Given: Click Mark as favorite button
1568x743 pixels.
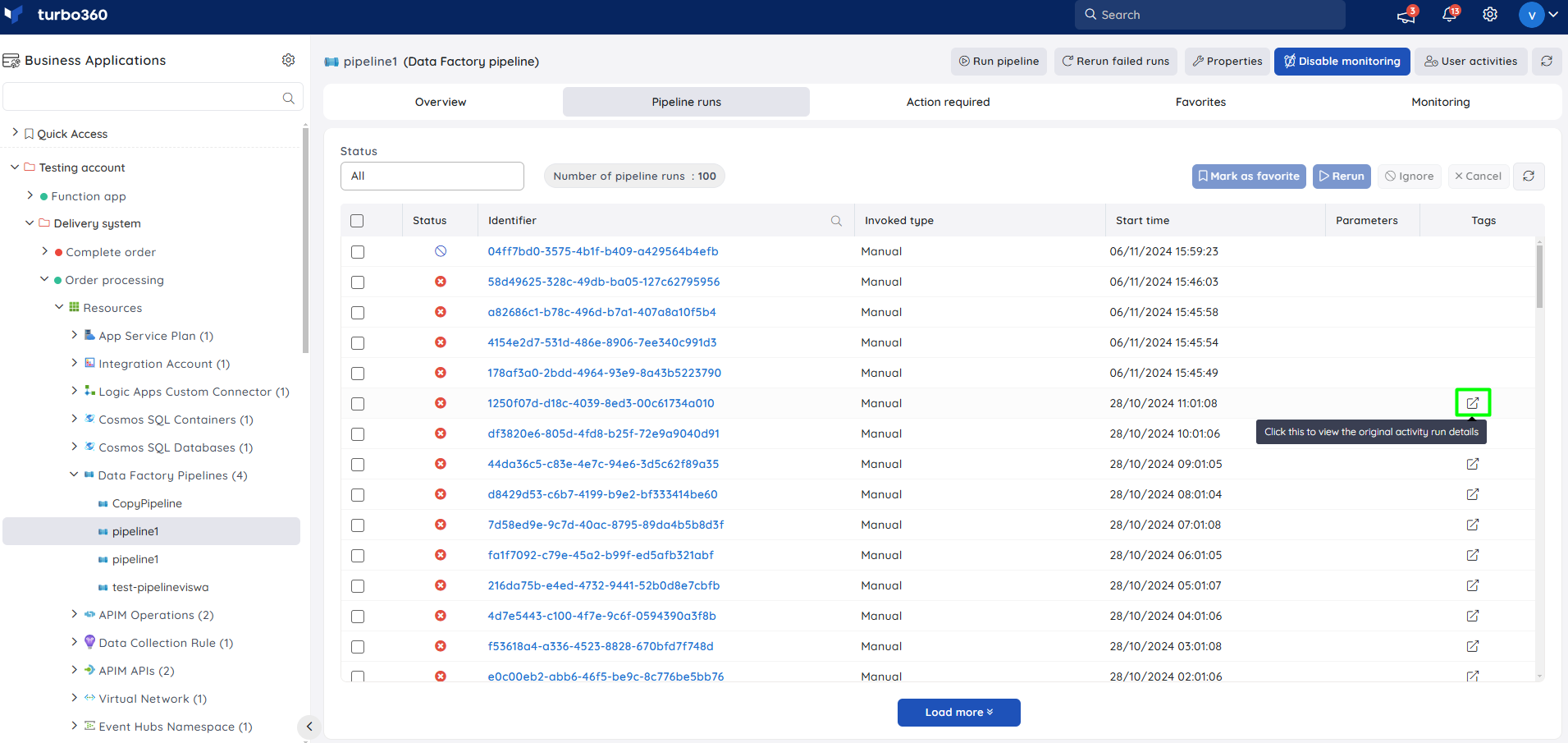Looking at the screenshot, I should click(1249, 176).
